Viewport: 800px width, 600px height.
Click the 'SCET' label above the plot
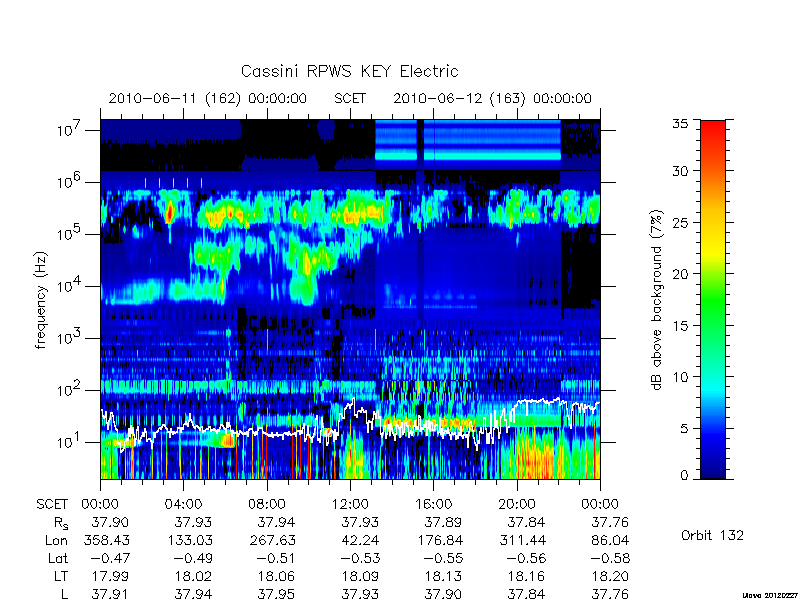click(x=350, y=98)
